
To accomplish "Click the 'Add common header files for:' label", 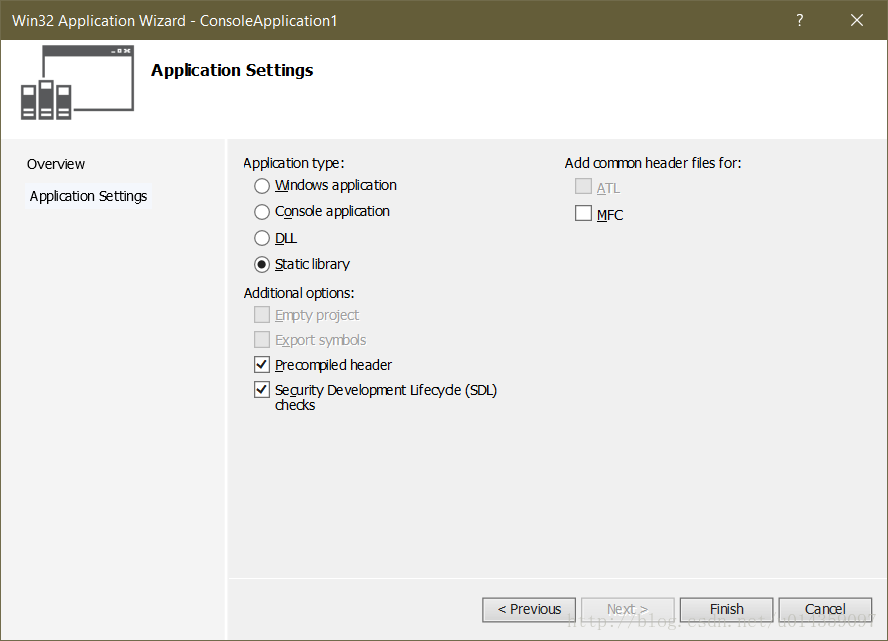I will click(653, 163).
